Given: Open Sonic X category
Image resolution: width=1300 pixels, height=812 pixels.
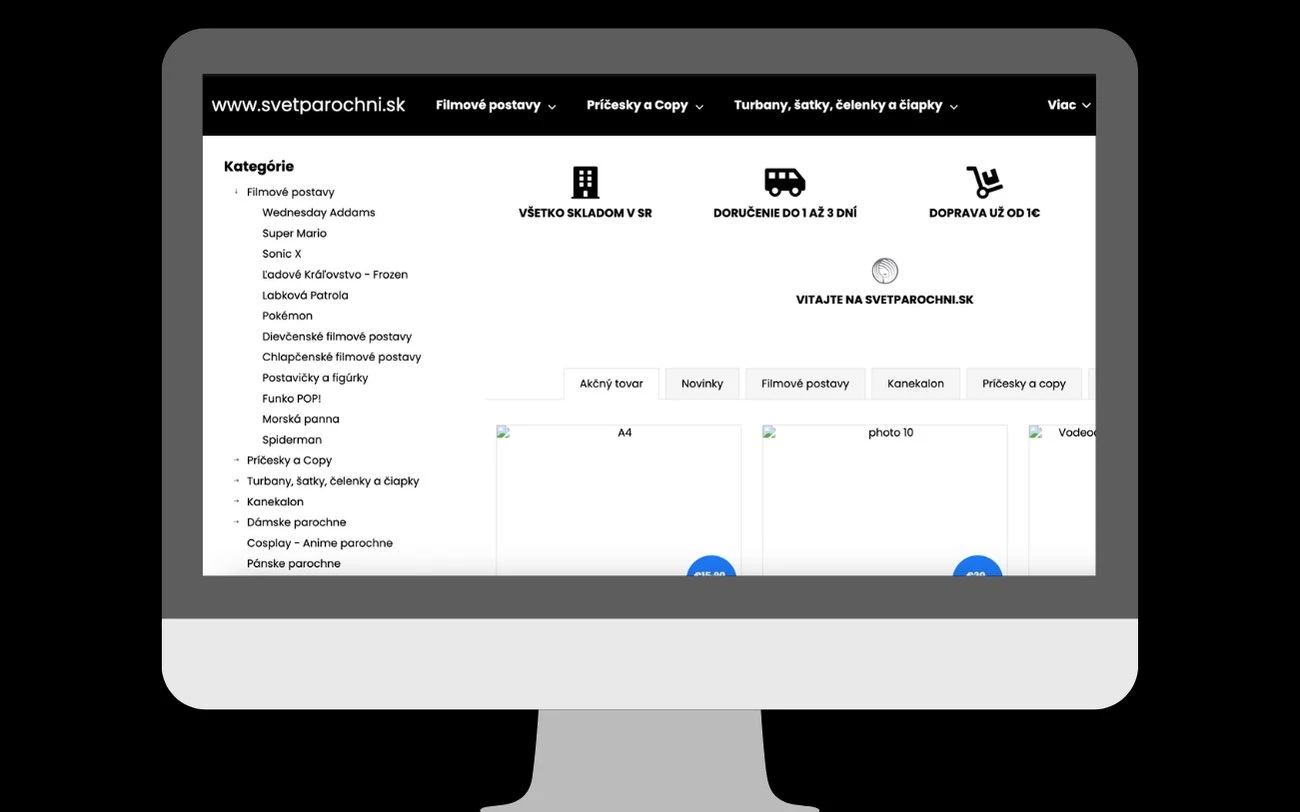Looking at the screenshot, I should tap(282, 254).
